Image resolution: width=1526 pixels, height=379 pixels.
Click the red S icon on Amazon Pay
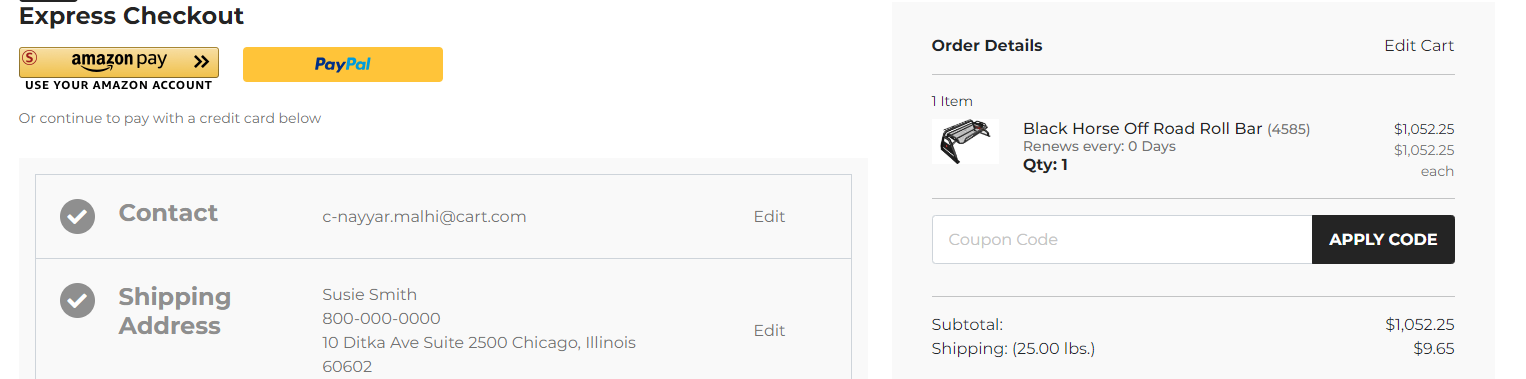[30, 58]
